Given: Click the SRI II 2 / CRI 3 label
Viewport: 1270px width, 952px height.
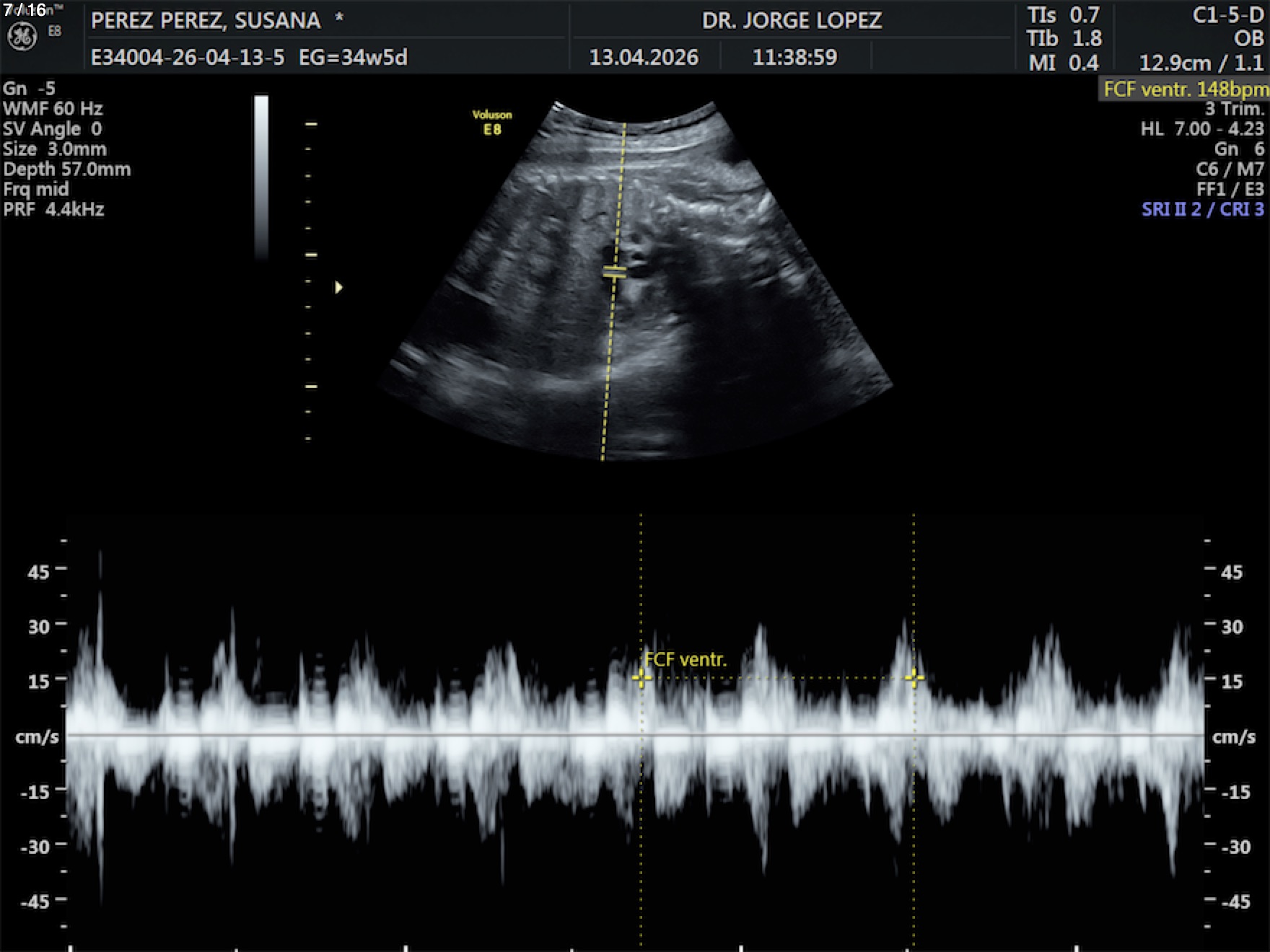Looking at the screenshot, I should pos(1202,210).
